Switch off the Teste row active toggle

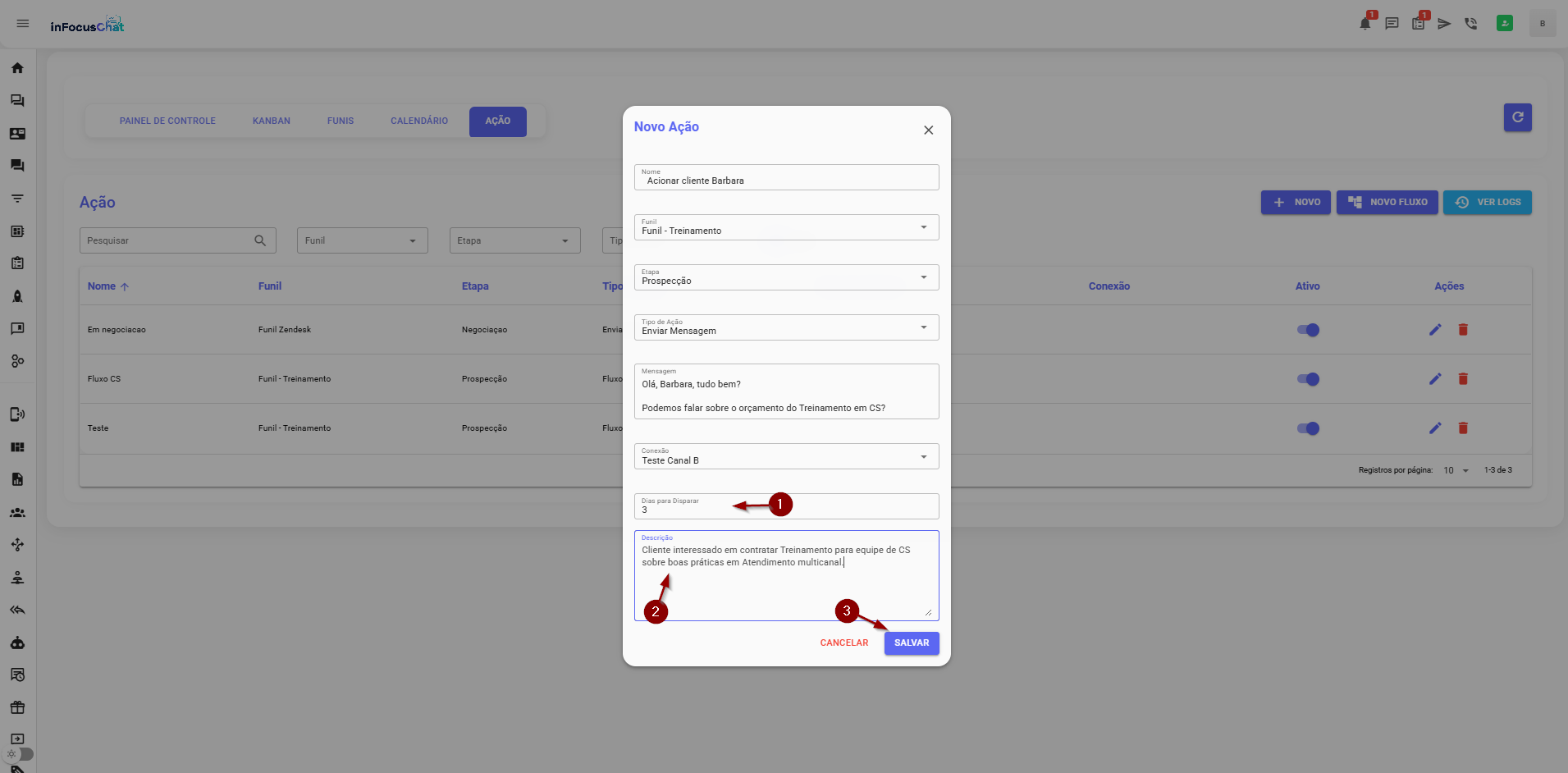click(1308, 428)
